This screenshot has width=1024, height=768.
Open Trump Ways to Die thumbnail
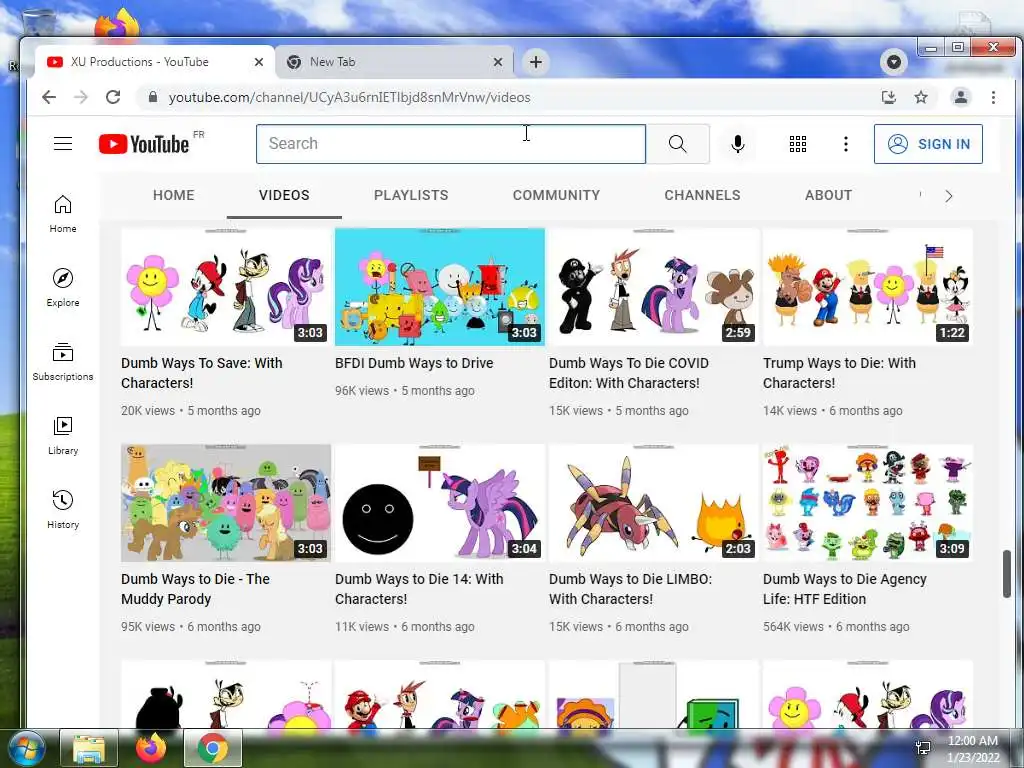867,287
